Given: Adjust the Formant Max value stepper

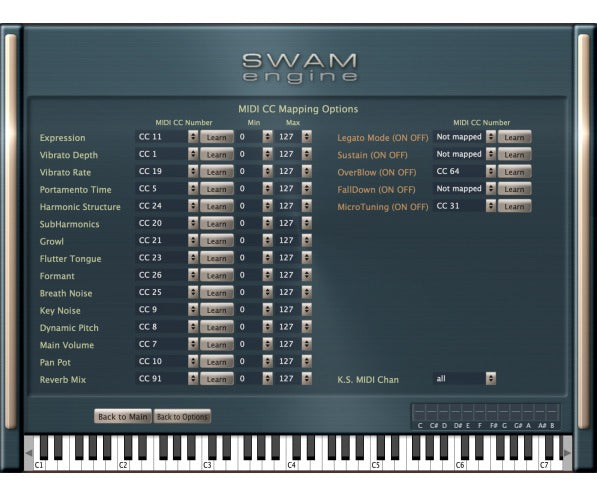Looking at the screenshot, I should pyautogui.click(x=306, y=275).
